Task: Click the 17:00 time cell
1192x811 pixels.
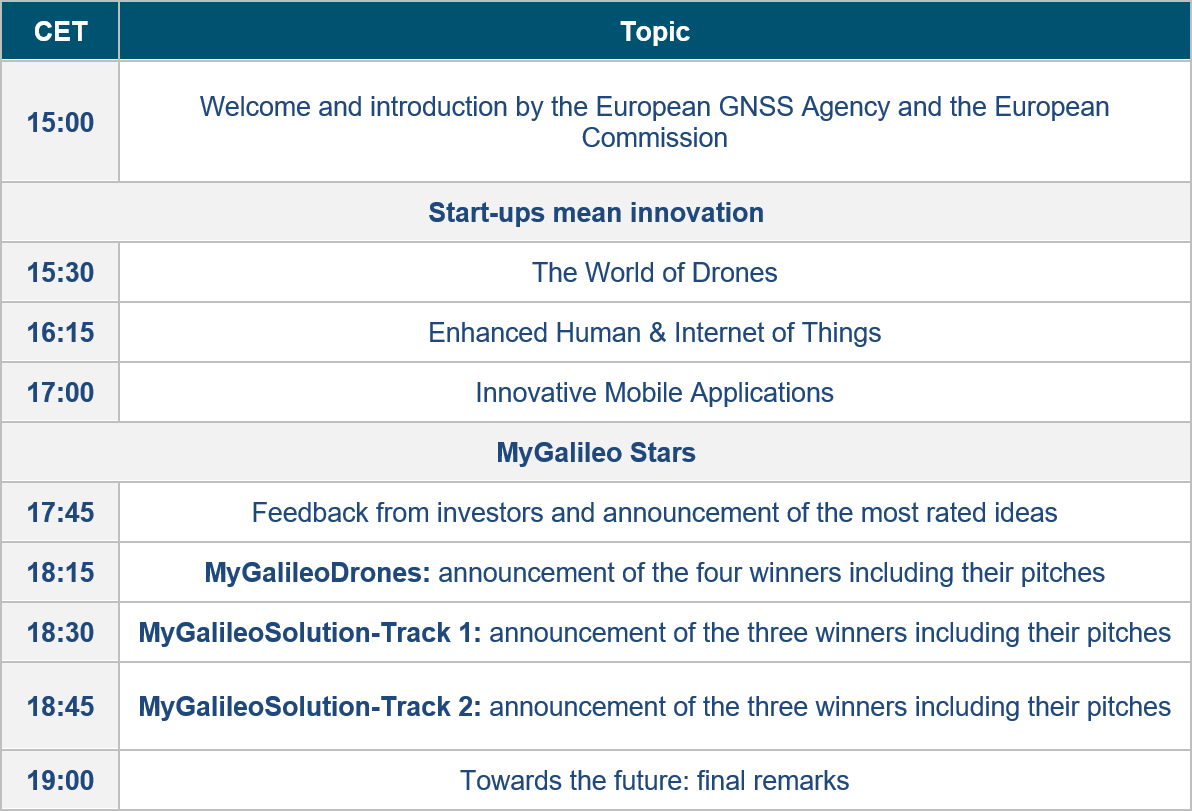Action: pyautogui.click(x=60, y=392)
